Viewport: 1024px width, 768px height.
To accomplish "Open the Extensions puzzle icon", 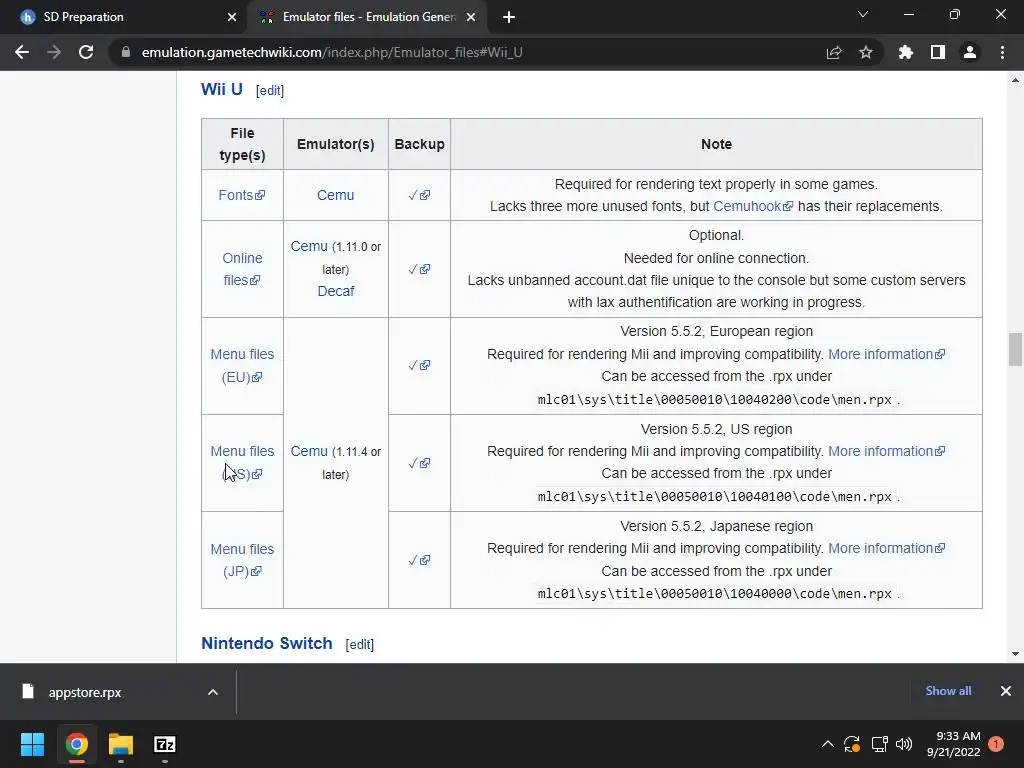I will tap(906, 52).
